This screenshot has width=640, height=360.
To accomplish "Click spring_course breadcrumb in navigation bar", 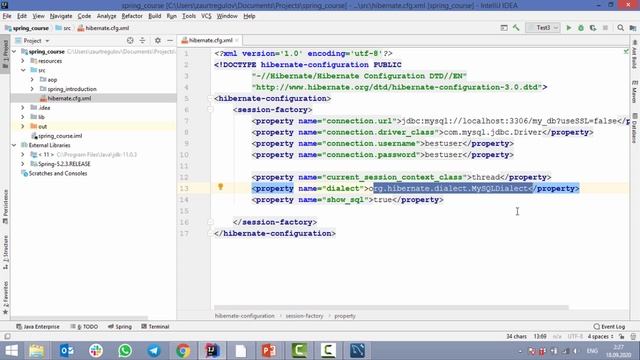I will tap(27, 28).
